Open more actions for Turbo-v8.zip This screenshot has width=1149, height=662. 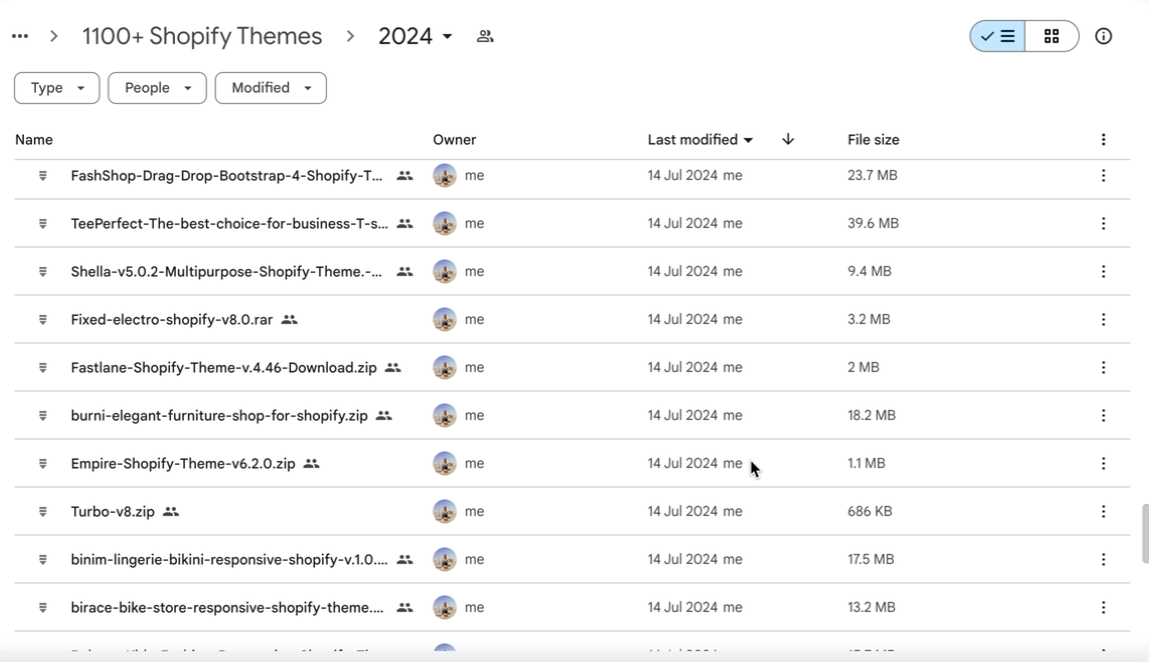tap(1104, 512)
